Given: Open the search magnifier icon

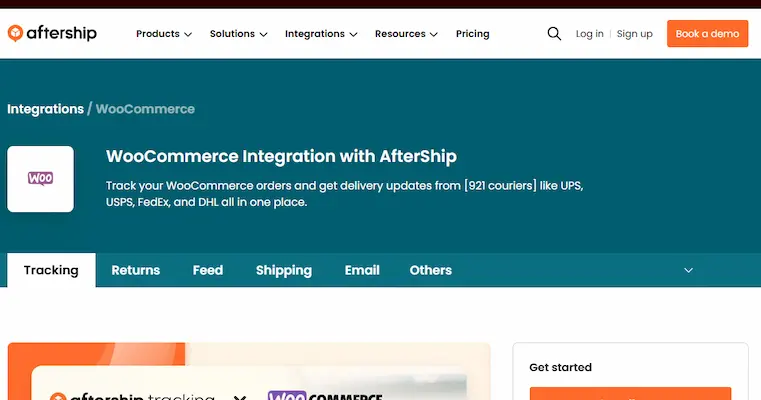Looking at the screenshot, I should click(x=554, y=34).
